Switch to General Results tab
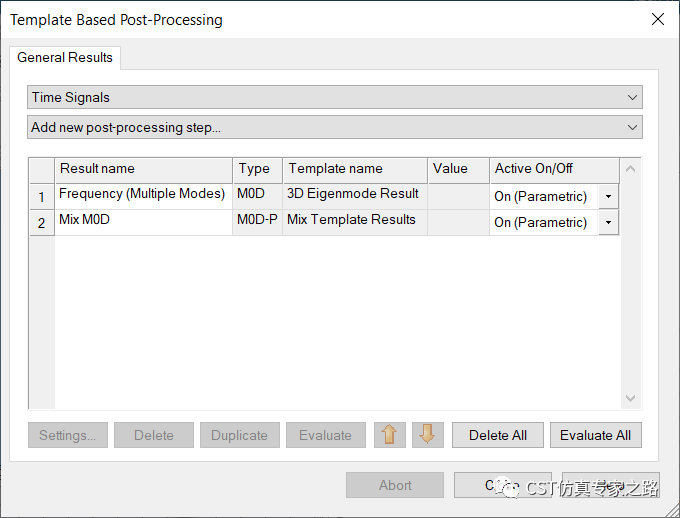 [65, 58]
